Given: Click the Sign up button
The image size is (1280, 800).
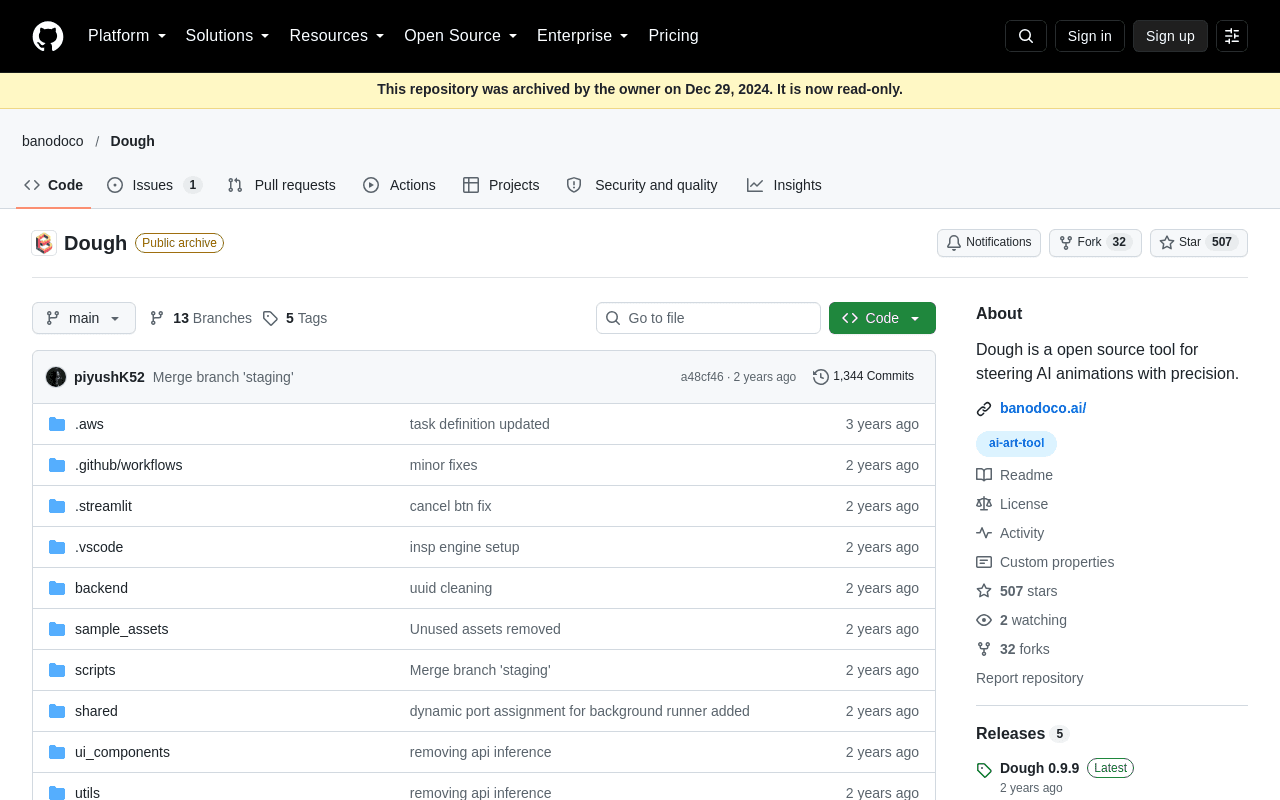Looking at the screenshot, I should [x=1170, y=36].
